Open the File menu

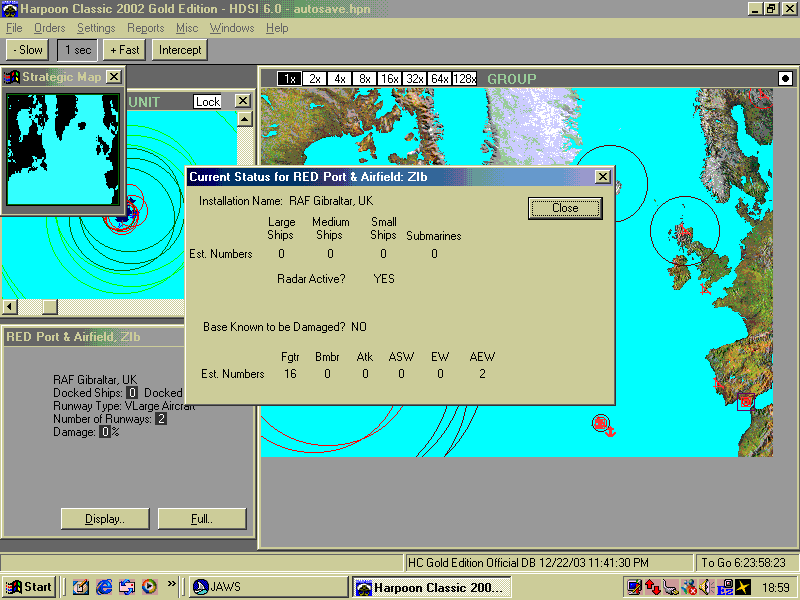(14, 28)
